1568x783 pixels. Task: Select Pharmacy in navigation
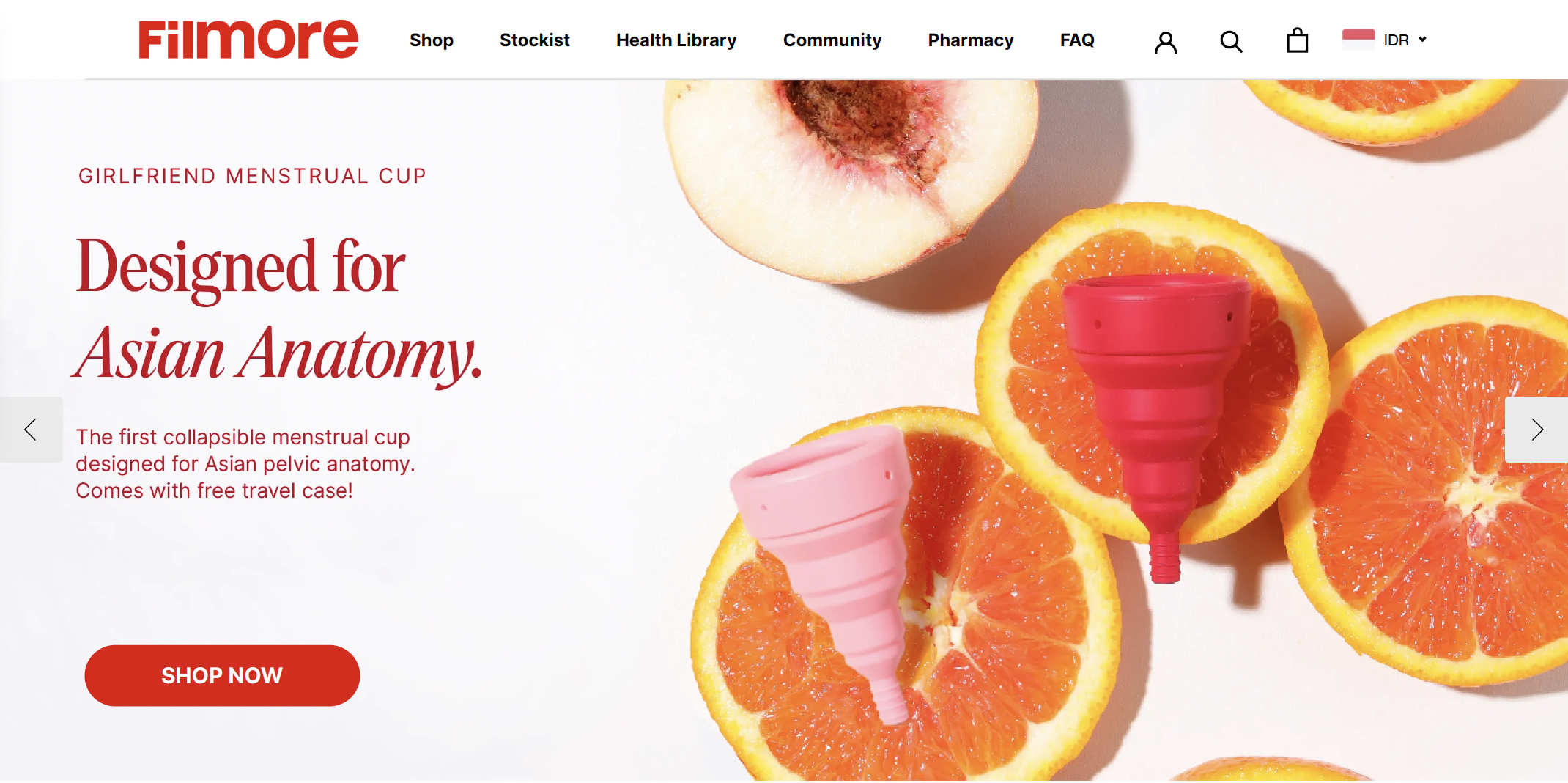(x=970, y=40)
